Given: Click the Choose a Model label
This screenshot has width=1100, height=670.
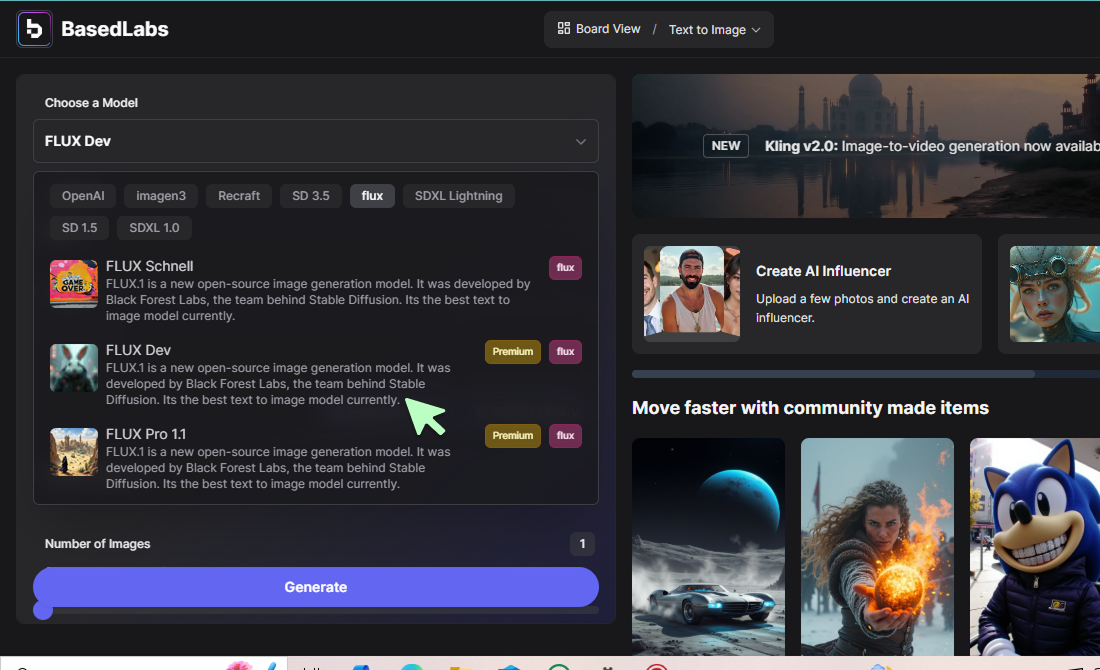Looking at the screenshot, I should (x=91, y=102).
